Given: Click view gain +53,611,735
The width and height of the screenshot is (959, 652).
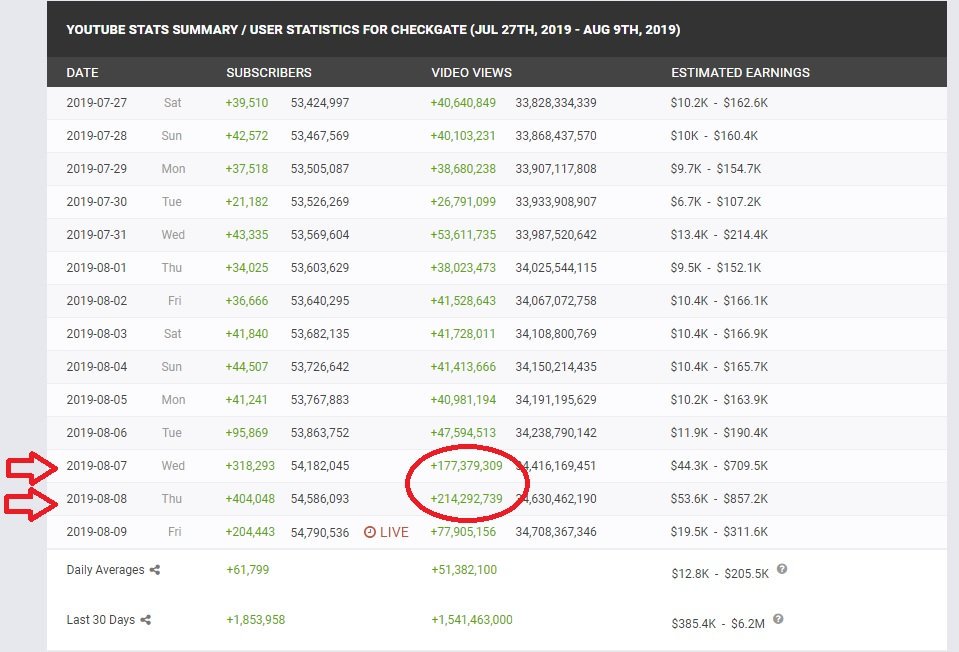Looking at the screenshot, I should 463,235.
